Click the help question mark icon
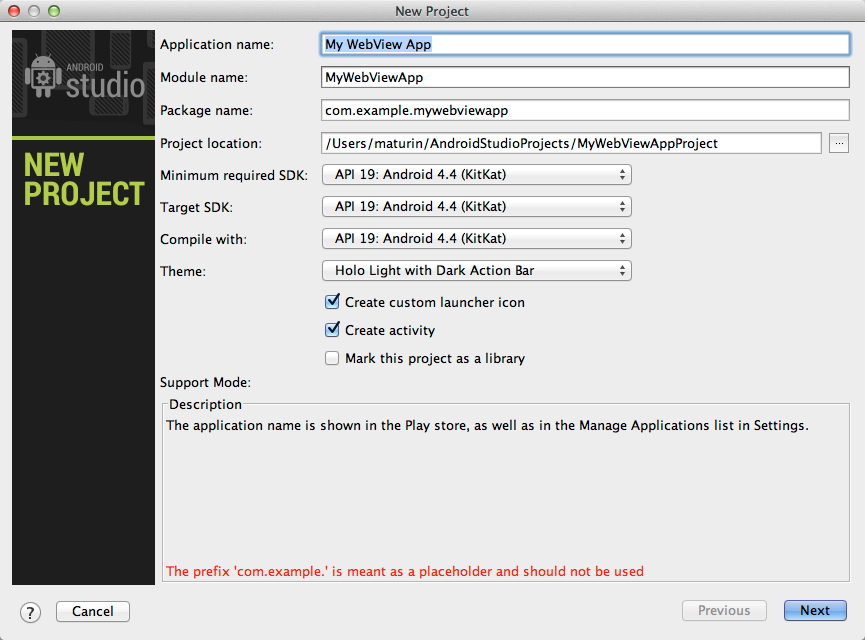The width and height of the screenshot is (865, 640). 30,612
